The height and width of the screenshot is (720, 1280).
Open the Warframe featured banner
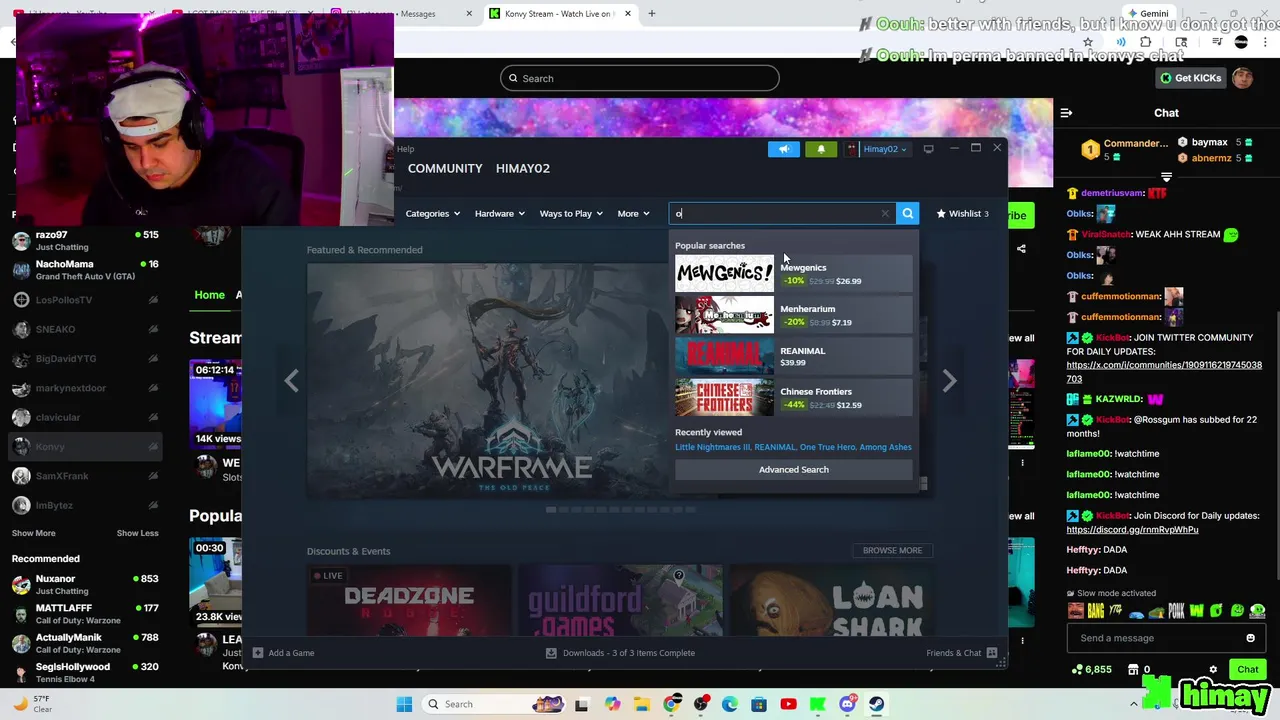[x=488, y=381]
